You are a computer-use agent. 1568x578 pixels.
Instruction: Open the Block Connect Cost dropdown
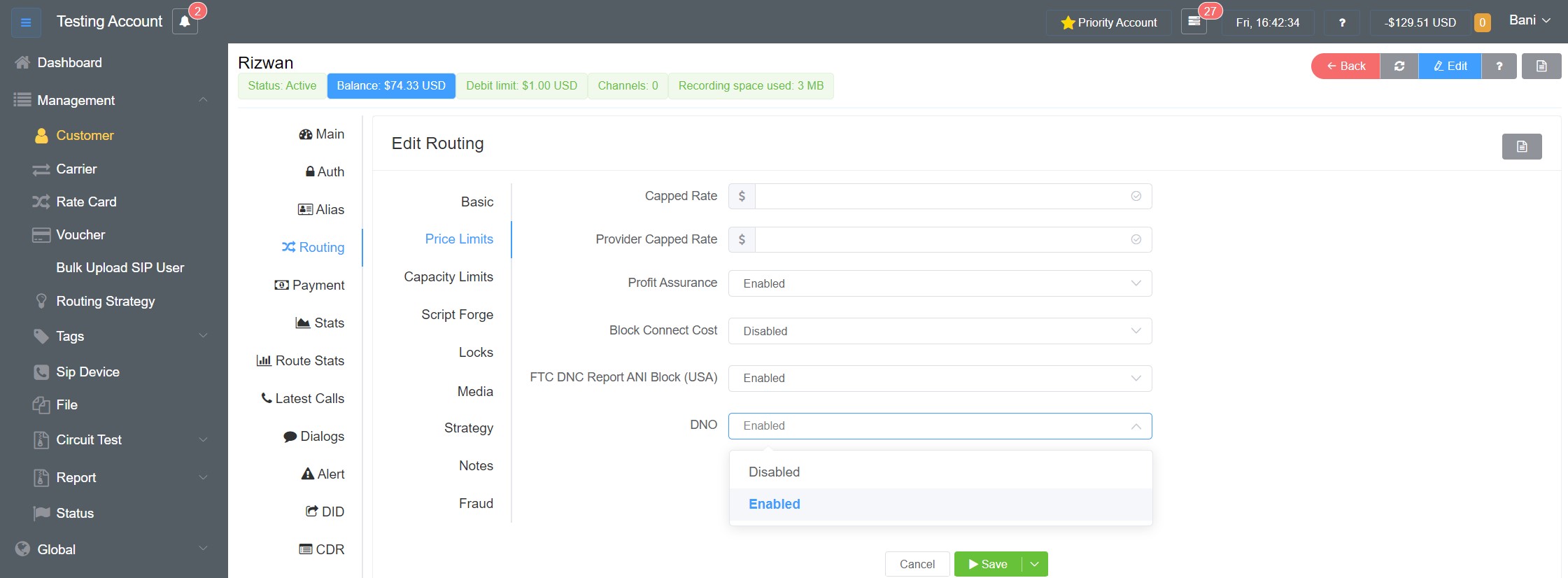pos(939,331)
